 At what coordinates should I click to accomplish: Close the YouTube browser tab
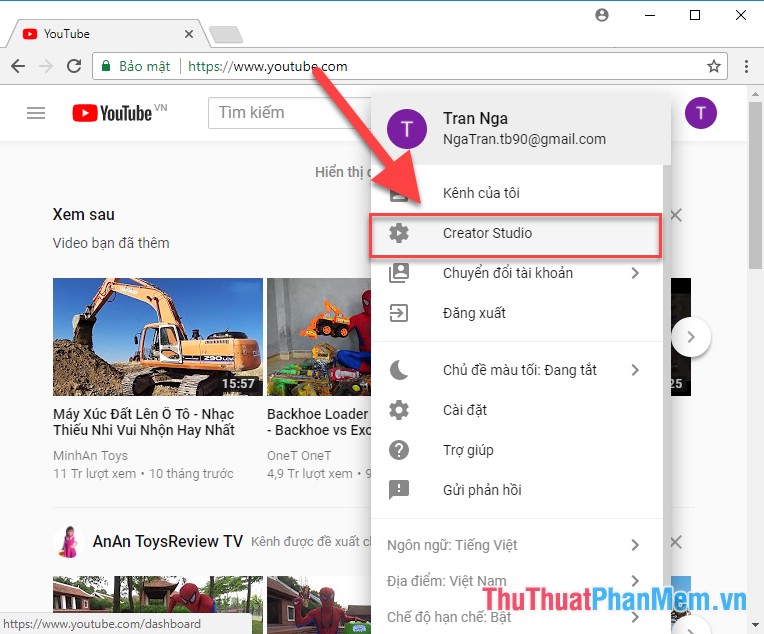coord(189,34)
